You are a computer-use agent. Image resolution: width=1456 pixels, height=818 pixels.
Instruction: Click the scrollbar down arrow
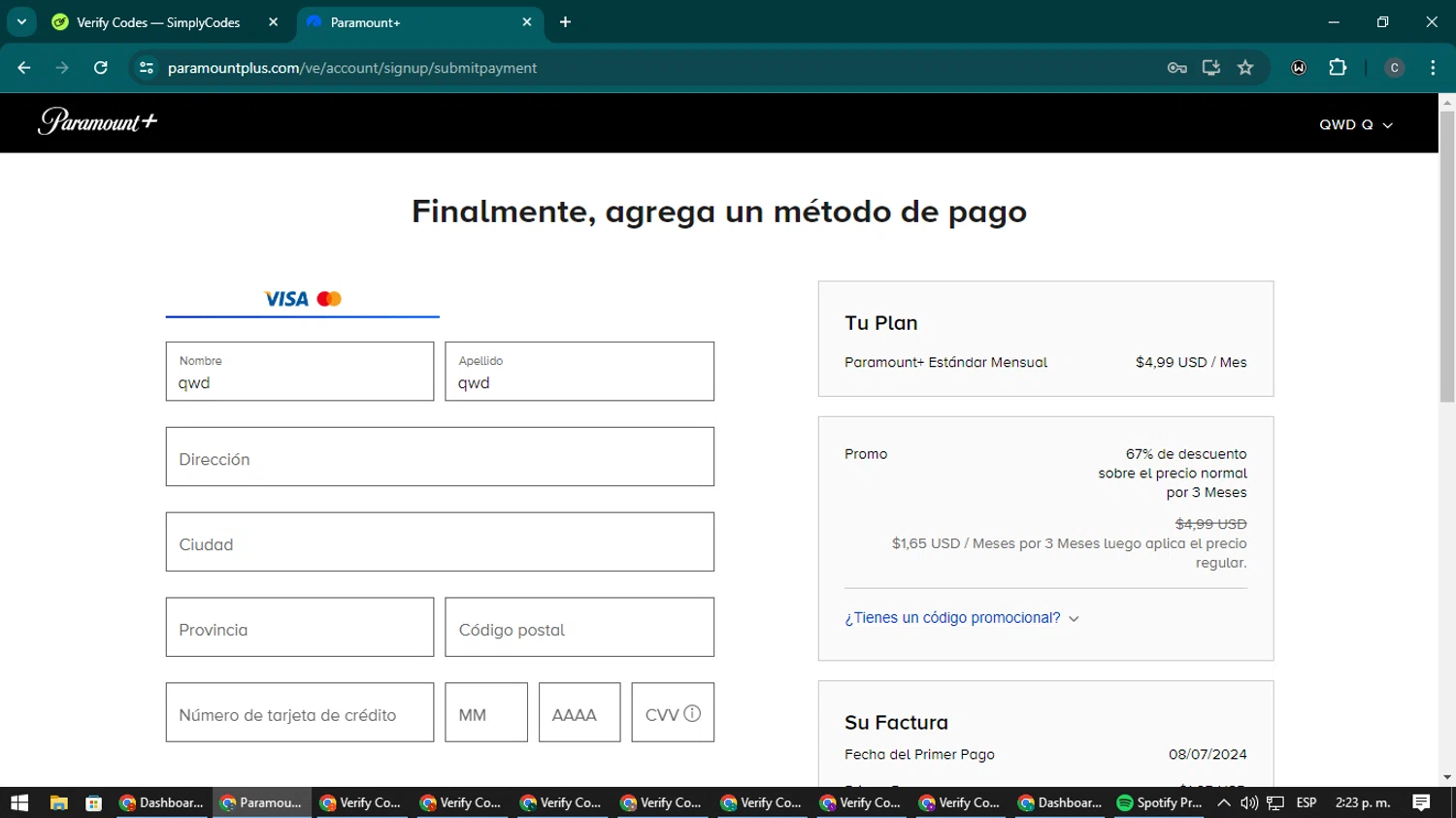[1446, 778]
